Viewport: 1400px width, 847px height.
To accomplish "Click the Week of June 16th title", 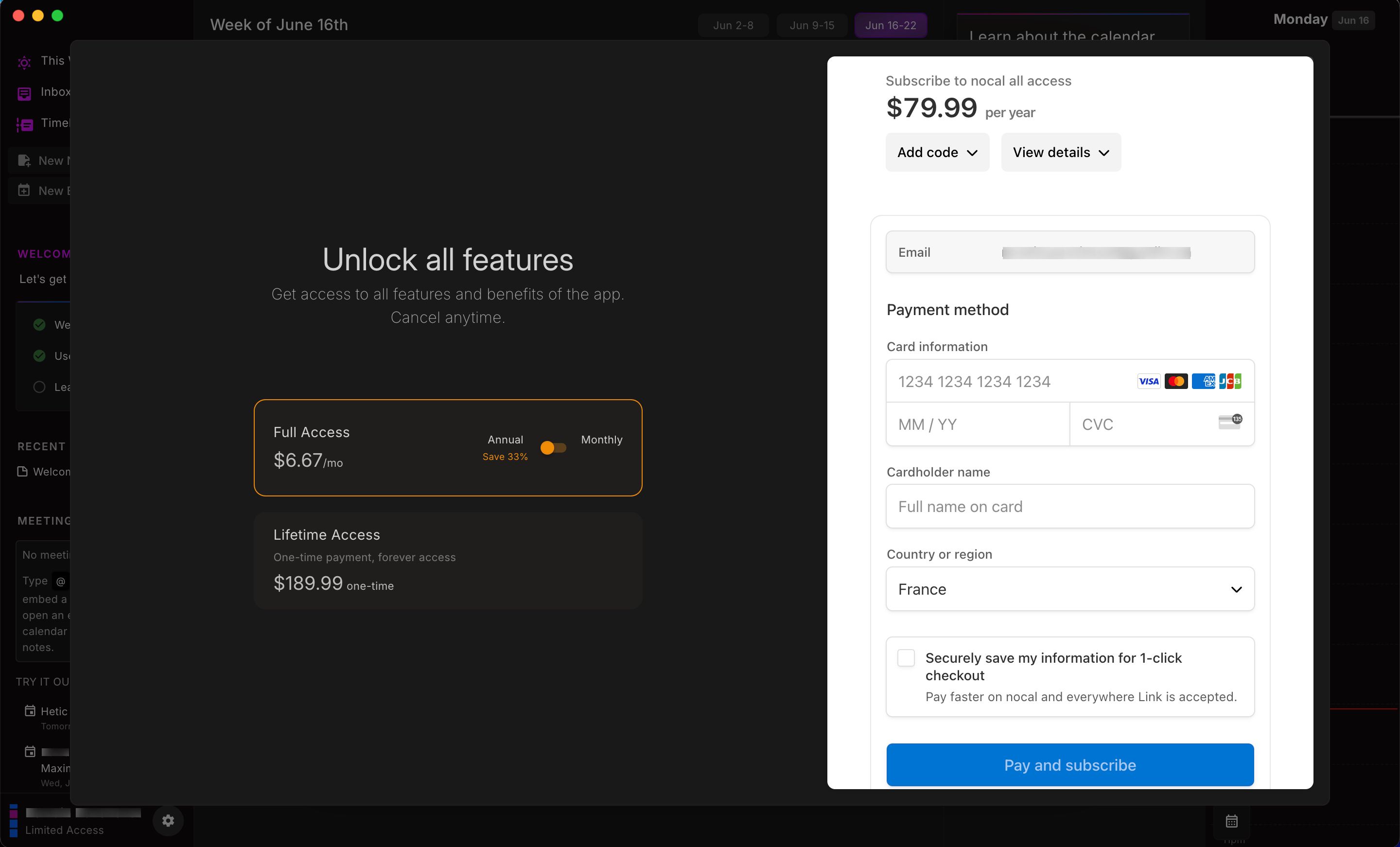I will 279,24.
